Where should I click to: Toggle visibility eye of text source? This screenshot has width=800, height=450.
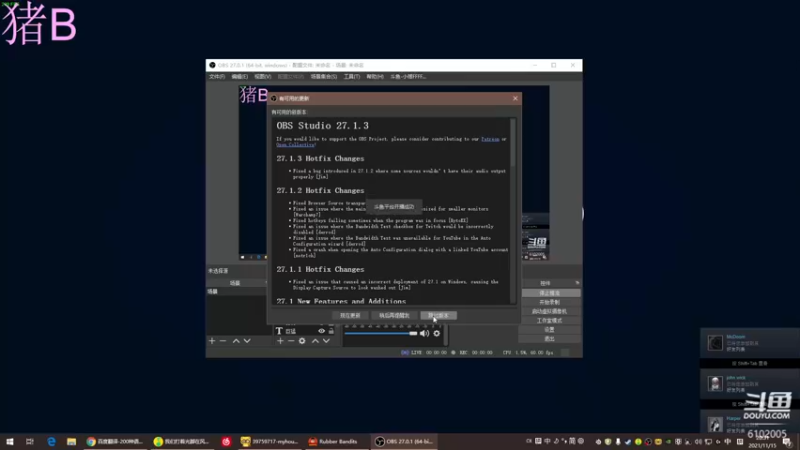click(x=321, y=331)
